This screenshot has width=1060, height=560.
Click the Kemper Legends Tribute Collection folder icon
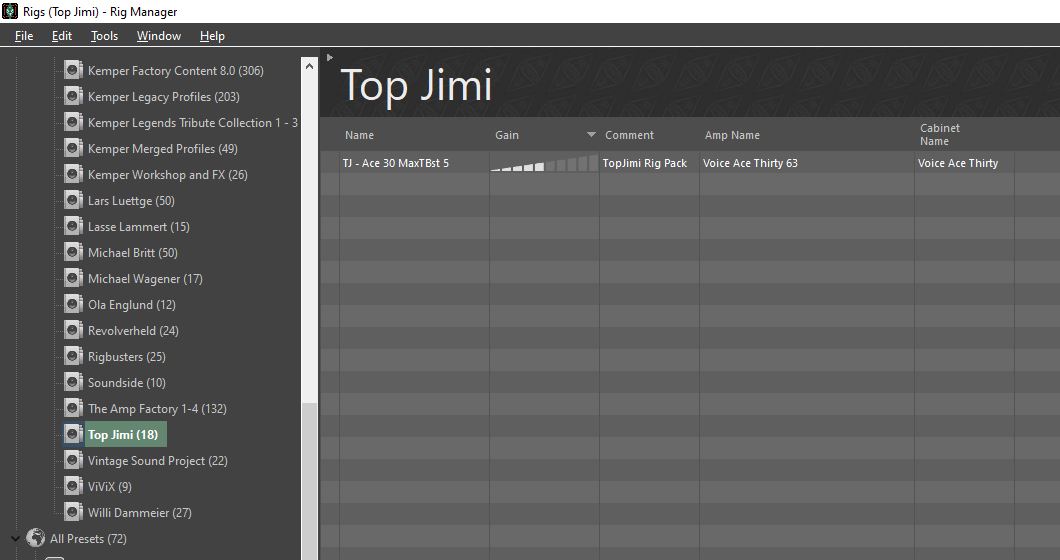click(x=73, y=122)
